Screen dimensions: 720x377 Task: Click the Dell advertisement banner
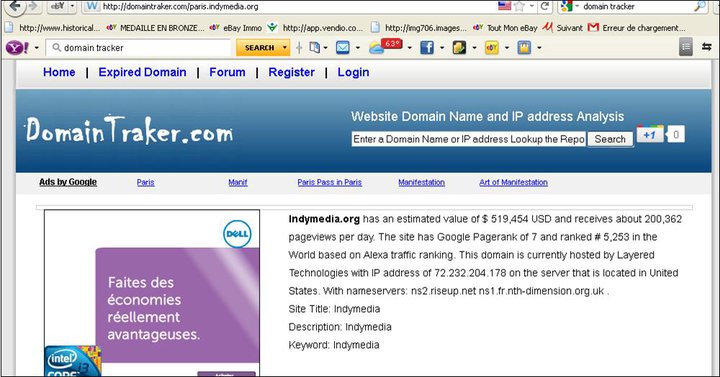152,293
